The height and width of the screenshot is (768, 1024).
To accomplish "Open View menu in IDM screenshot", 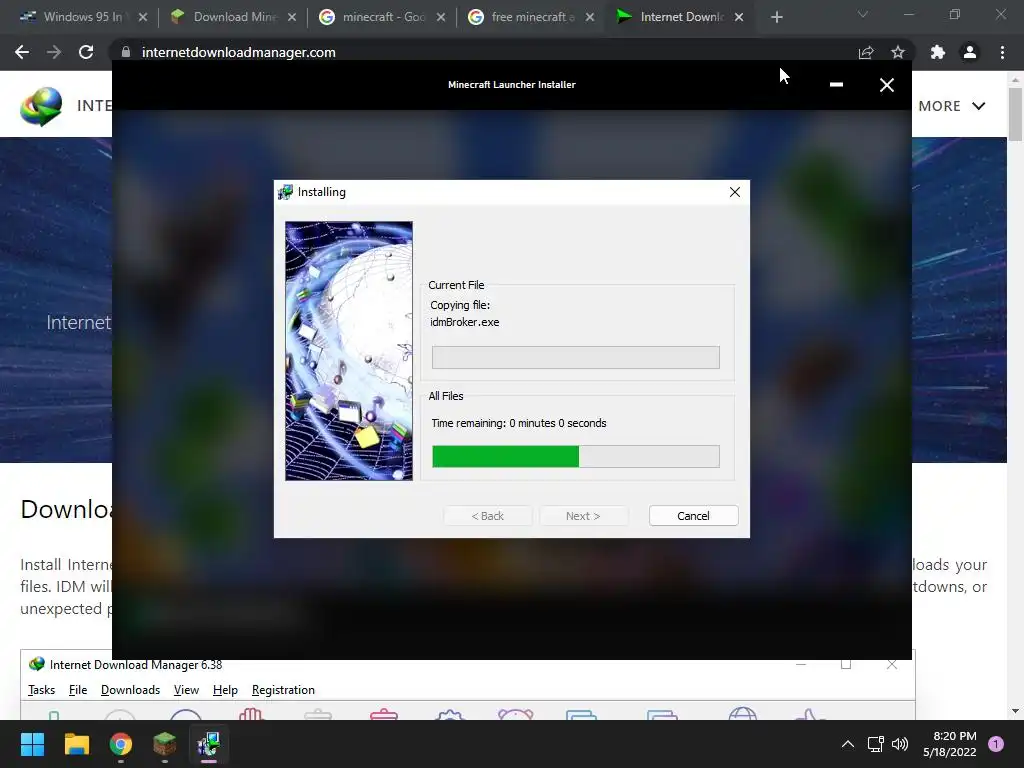I will (x=186, y=690).
